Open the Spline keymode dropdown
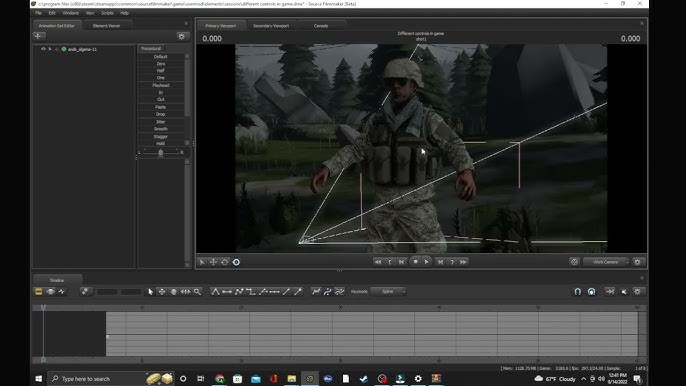Screen dimensions: 686x386 [x=388, y=291]
